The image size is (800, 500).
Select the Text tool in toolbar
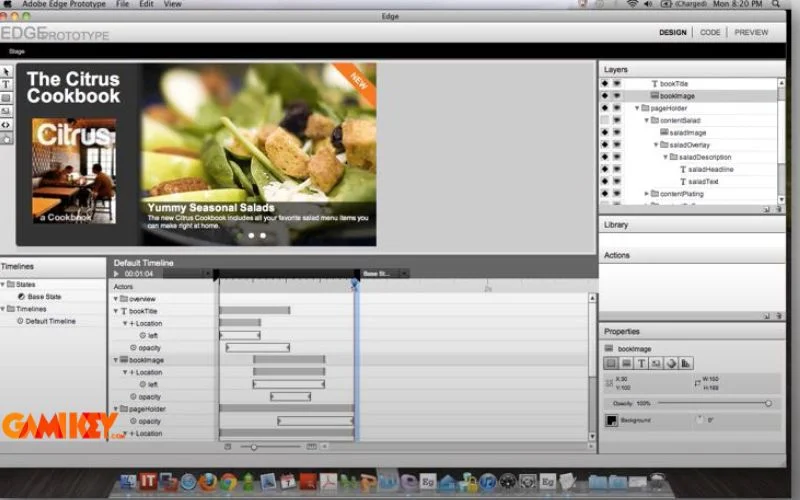tap(6, 85)
